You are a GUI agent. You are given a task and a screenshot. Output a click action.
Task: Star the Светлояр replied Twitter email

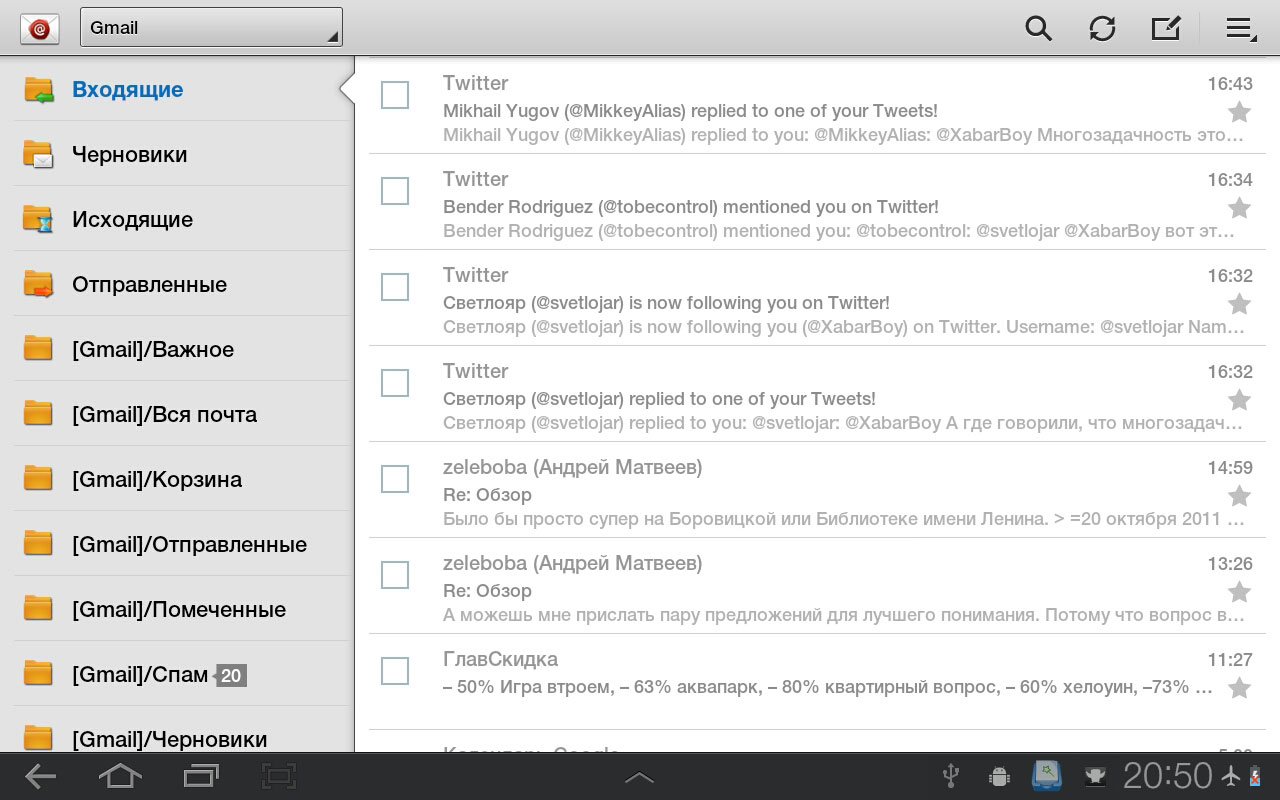click(x=1239, y=399)
